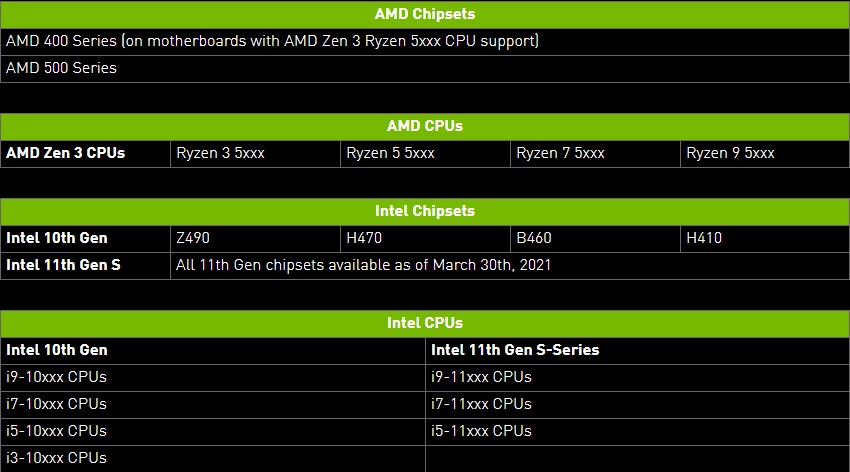Select the AMD 400 Series row
This screenshot has width=850, height=472.
click(273, 41)
